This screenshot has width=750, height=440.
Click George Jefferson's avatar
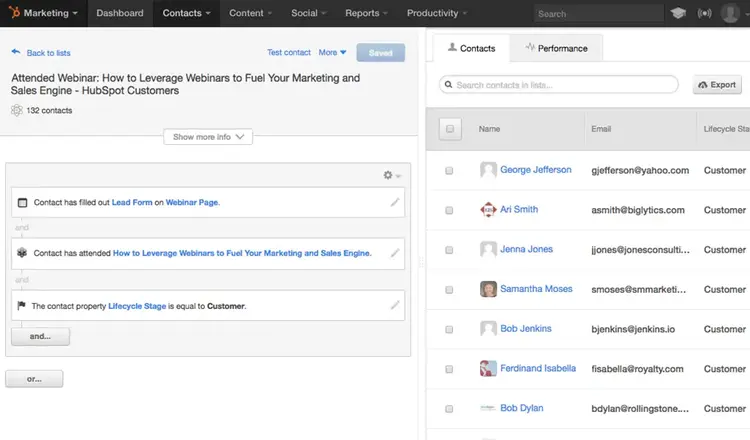click(488, 170)
